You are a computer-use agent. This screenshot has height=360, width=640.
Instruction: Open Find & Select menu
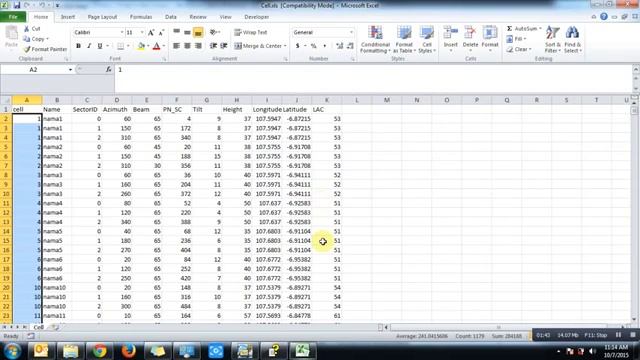point(572,39)
